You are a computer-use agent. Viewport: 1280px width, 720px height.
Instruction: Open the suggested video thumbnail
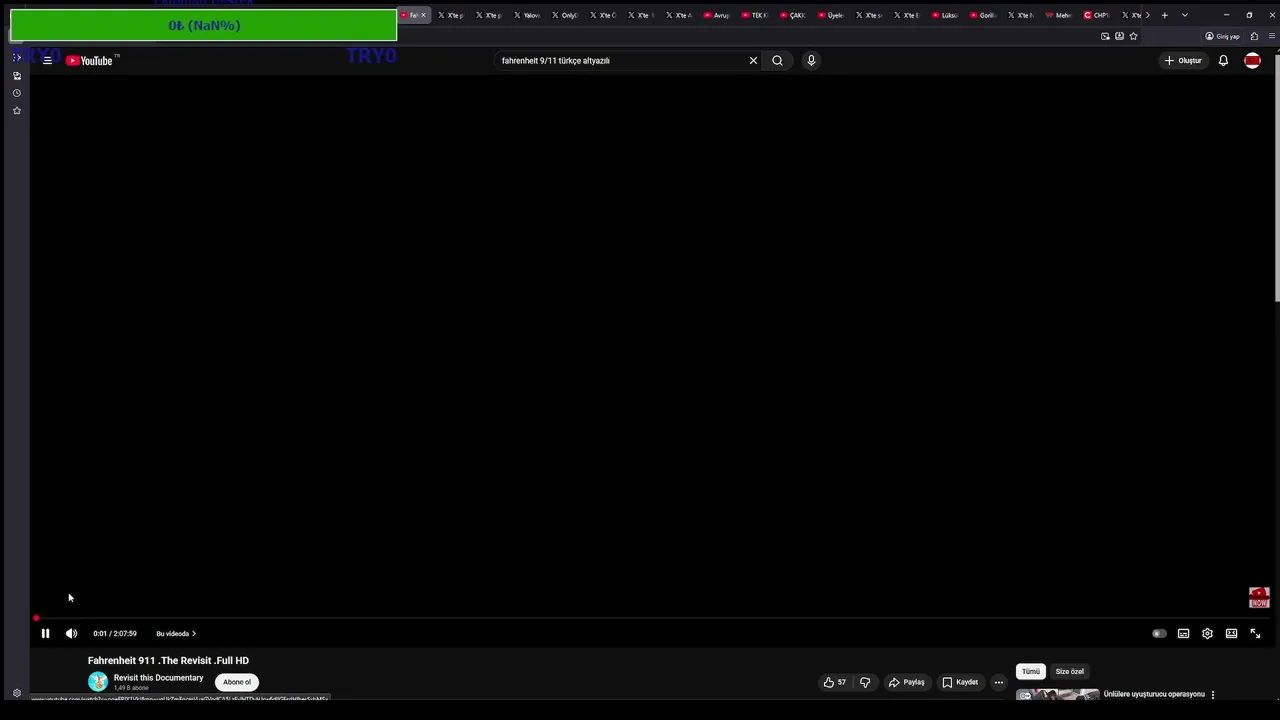click(1058, 694)
